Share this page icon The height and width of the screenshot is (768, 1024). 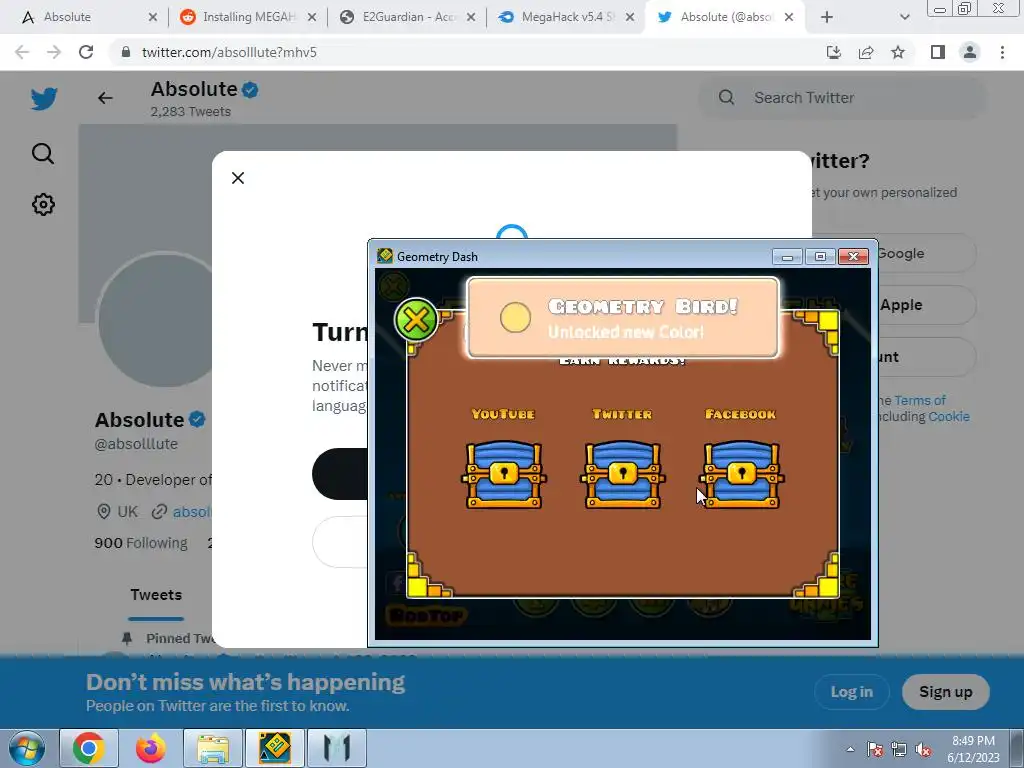coord(866,52)
